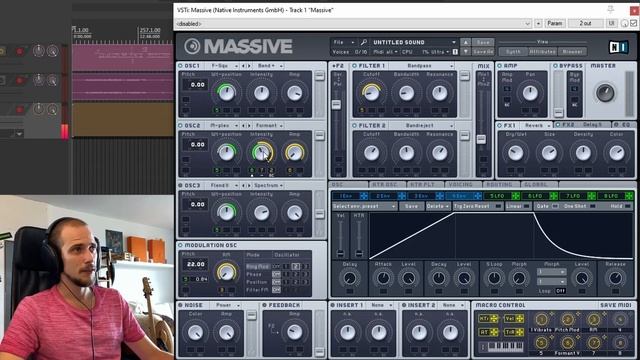The image size is (640, 360).
Task: Click the header Save button
Action: [x=483, y=42]
